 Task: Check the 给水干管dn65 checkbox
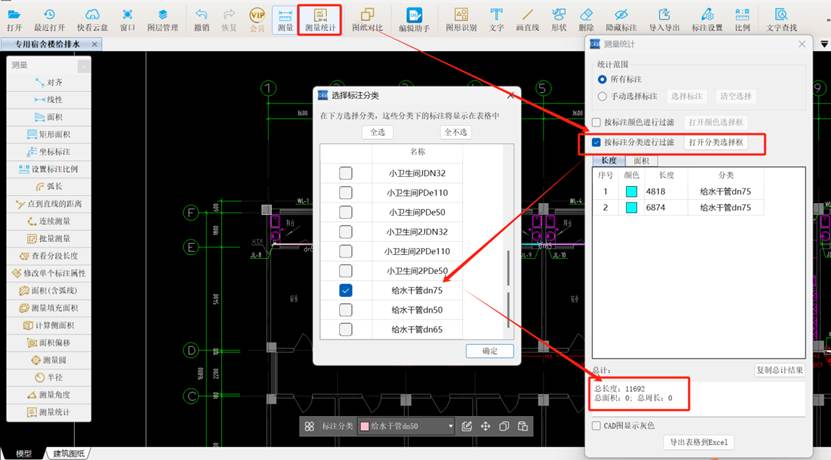click(x=346, y=329)
